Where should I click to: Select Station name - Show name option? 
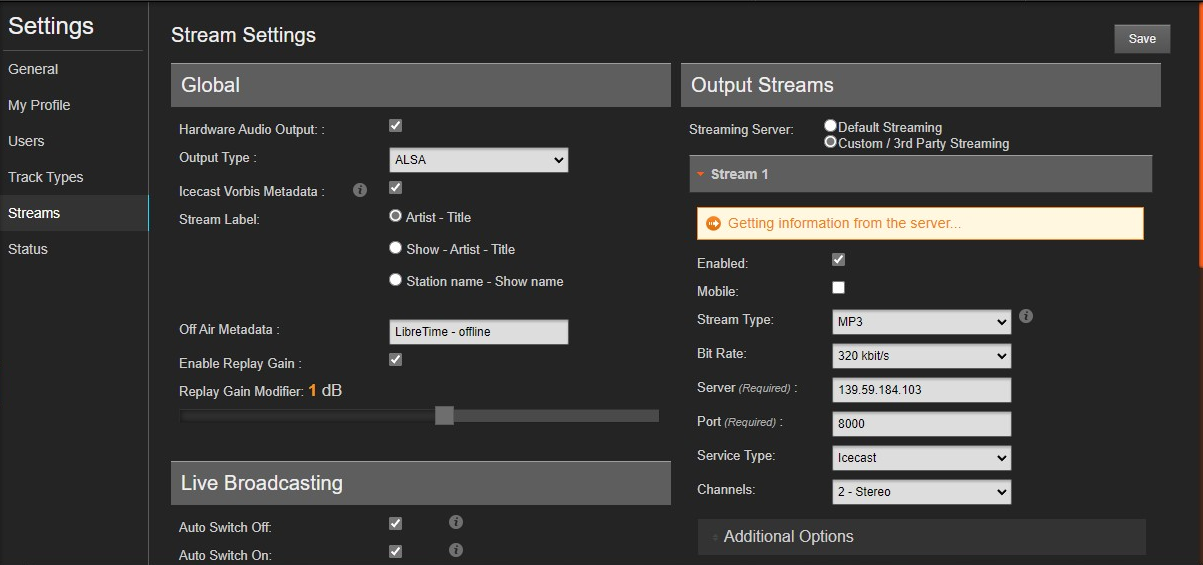[396, 280]
